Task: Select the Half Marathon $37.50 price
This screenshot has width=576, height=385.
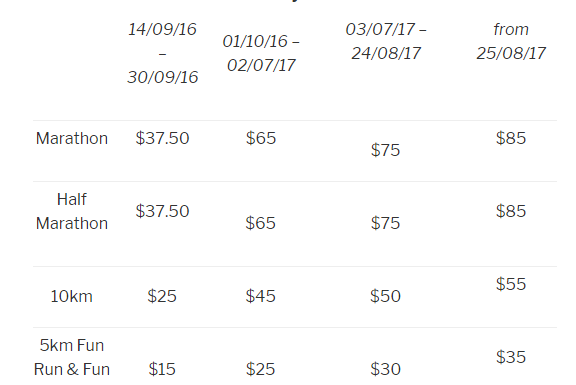Action: (162, 211)
